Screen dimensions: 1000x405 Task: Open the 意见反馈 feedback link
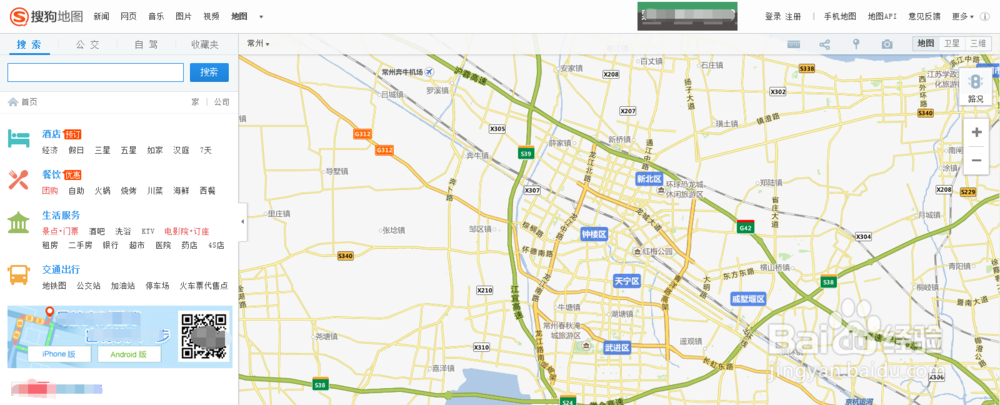click(x=924, y=17)
